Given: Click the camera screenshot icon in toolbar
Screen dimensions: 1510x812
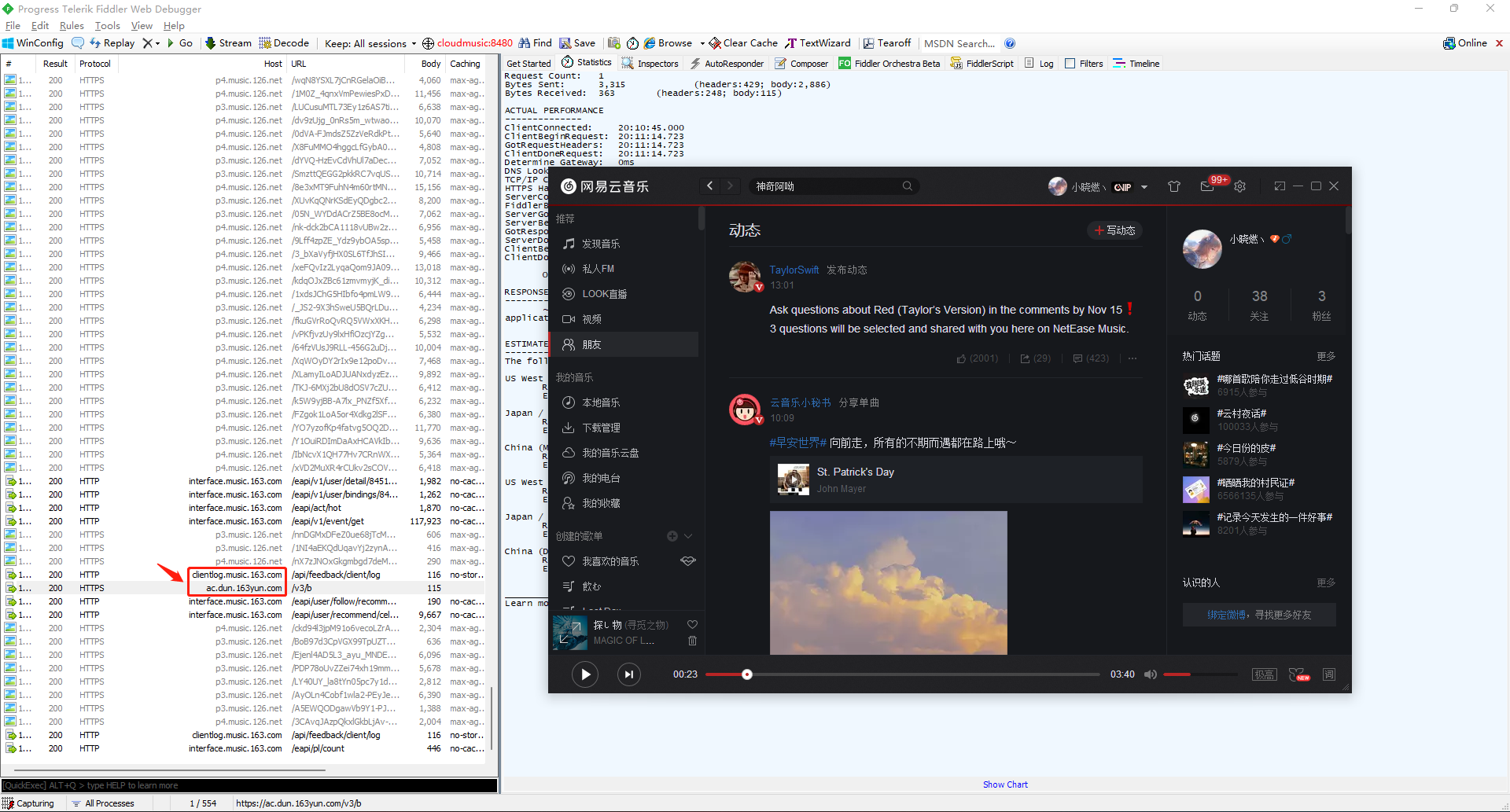Looking at the screenshot, I should pyautogui.click(x=614, y=43).
